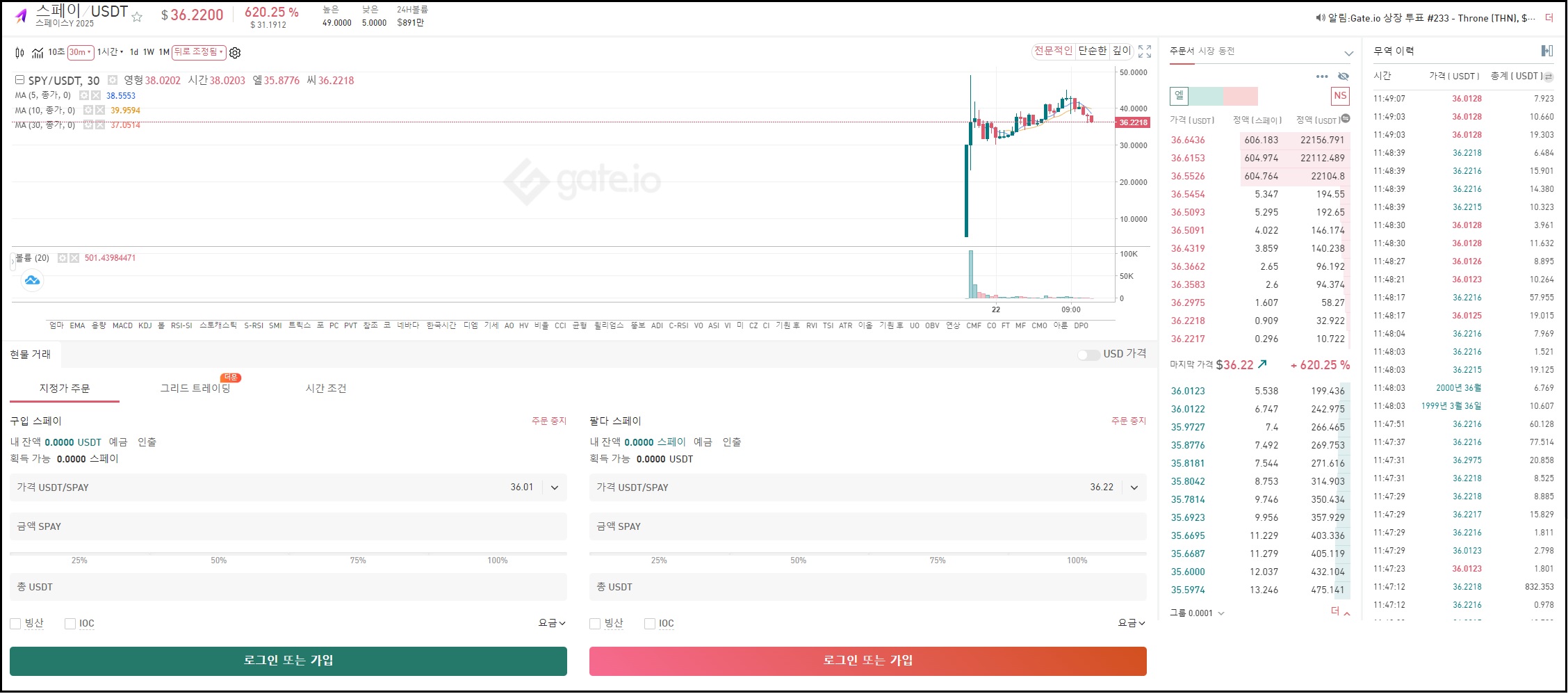The height and width of the screenshot is (694, 1568).
Task: Open the chart indicators icon
Action: tap(38, 52)
